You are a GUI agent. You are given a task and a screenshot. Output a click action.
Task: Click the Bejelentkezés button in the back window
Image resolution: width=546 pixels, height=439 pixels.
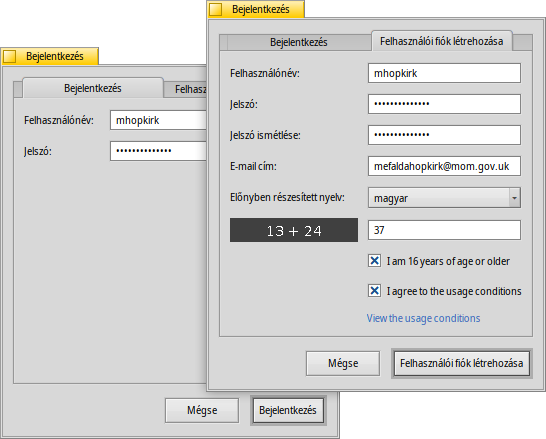click(288, 410)
